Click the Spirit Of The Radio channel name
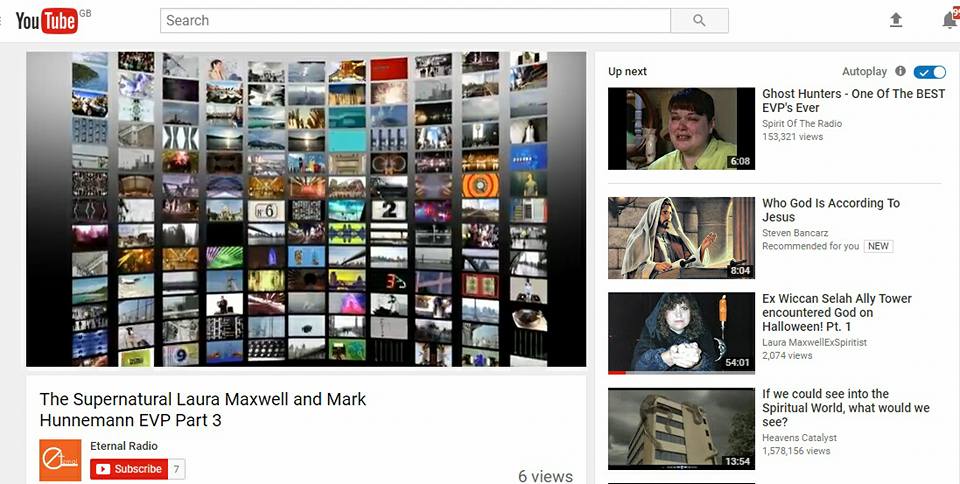 tap(802, 124)
